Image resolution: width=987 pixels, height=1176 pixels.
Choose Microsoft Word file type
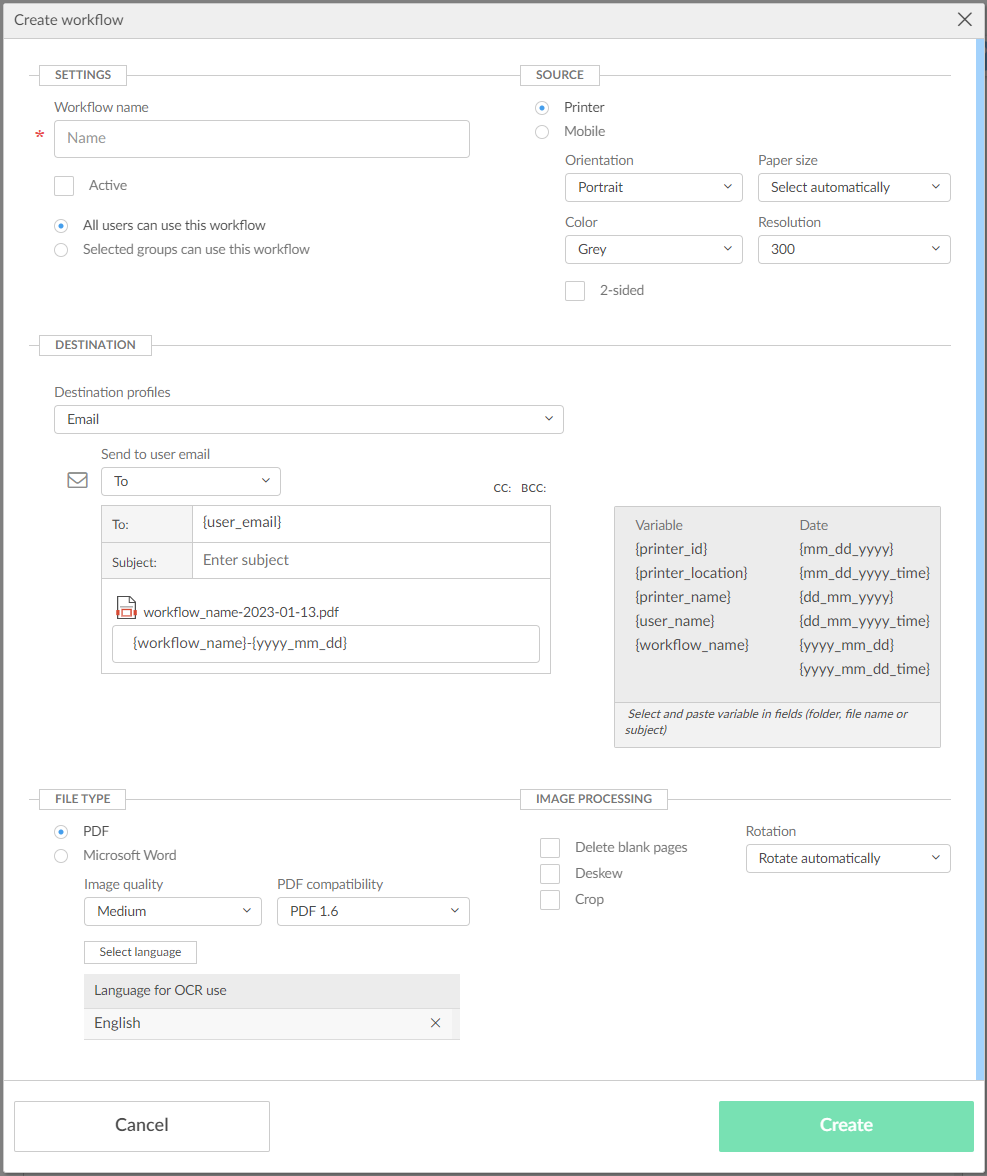(62, 856)
